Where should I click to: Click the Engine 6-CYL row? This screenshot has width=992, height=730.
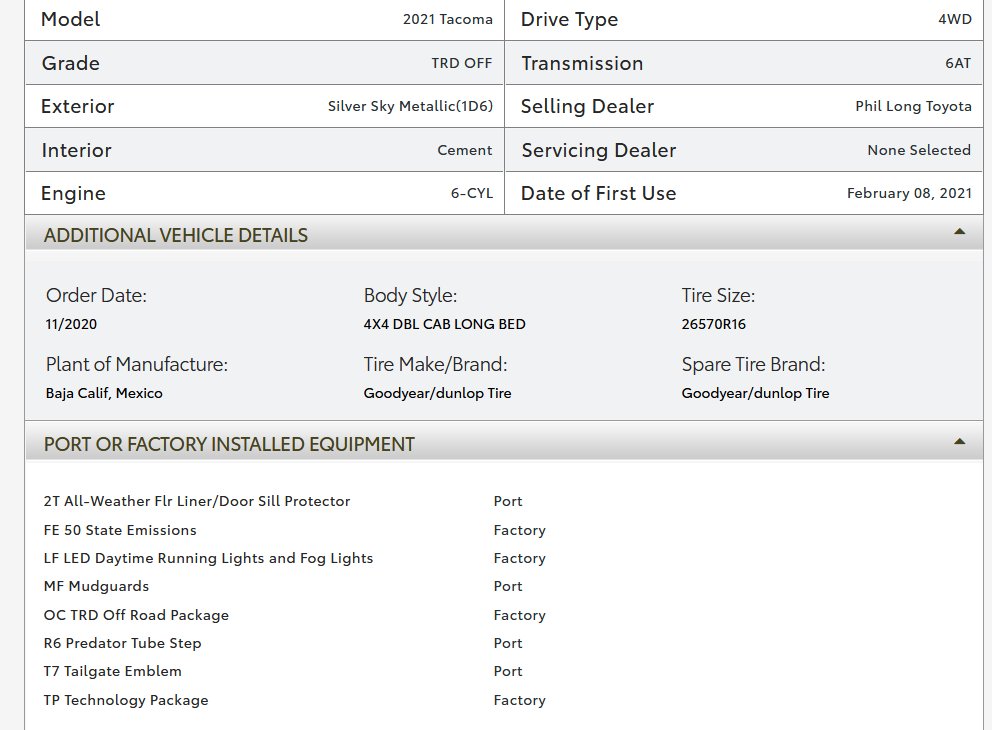[x=264, y=194]
